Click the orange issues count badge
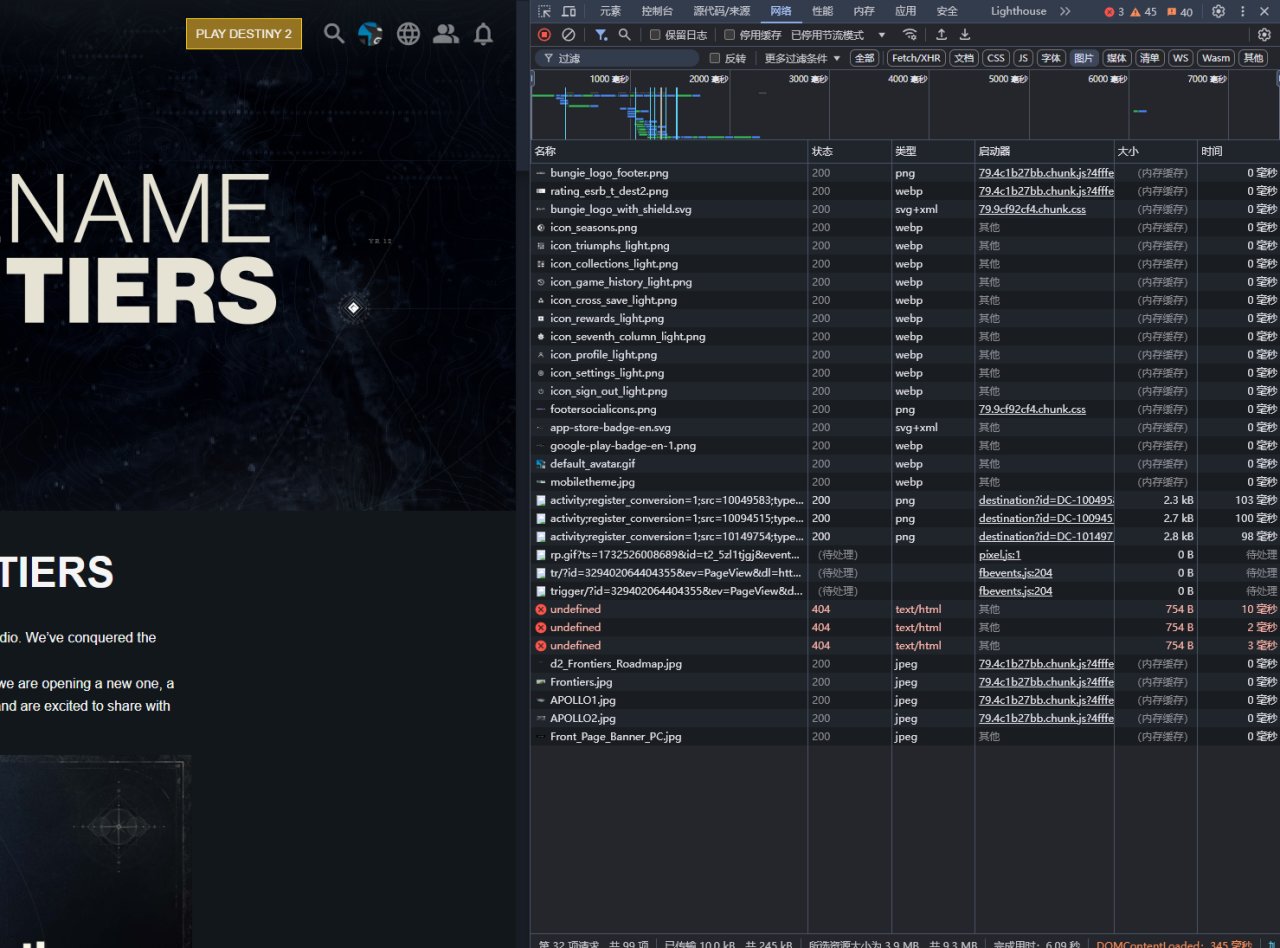This screenshot has height=948, width=1280. point(1179,12)
